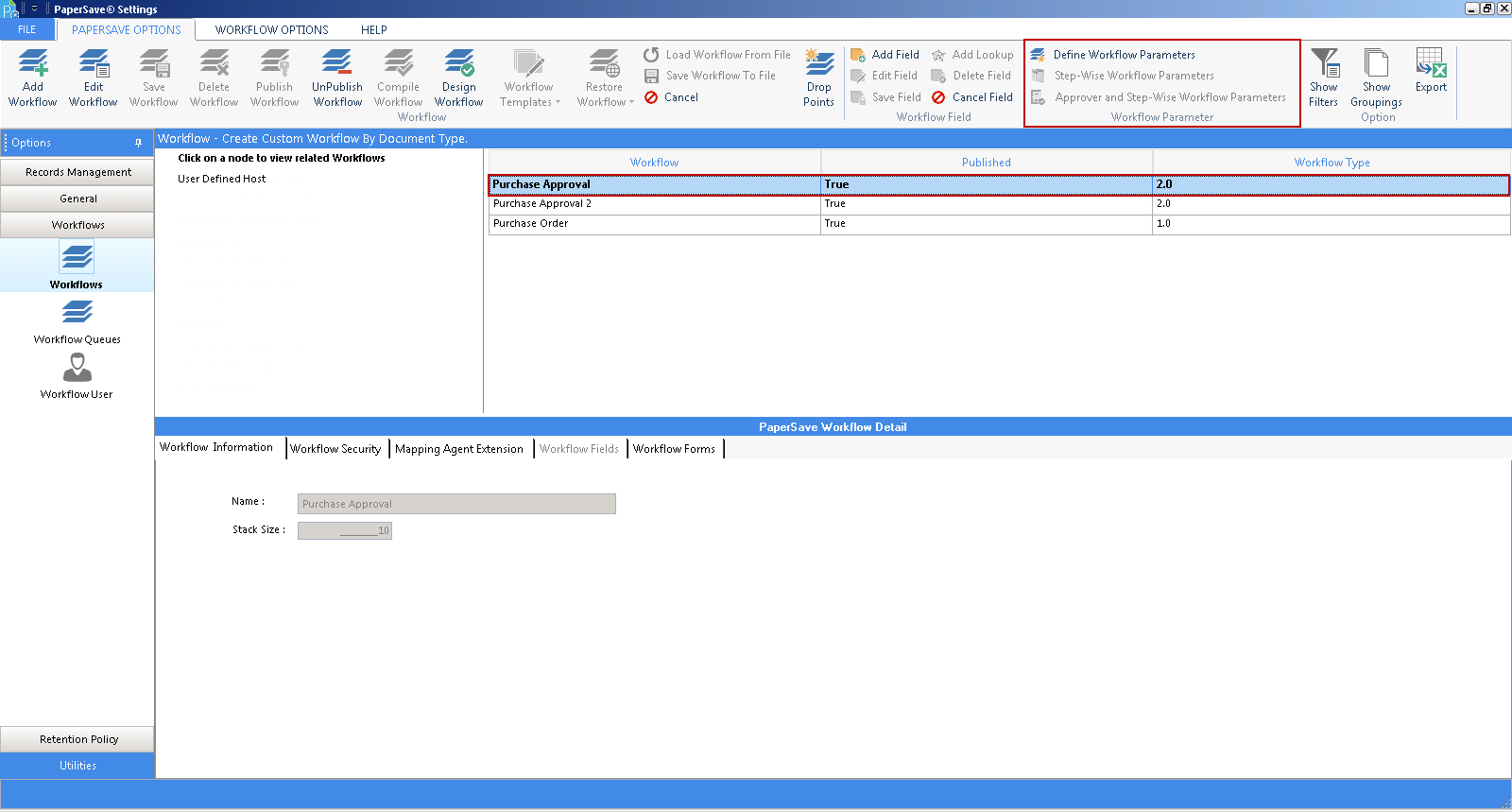Open the Restore Workflow dropdown

pos(605,78)
